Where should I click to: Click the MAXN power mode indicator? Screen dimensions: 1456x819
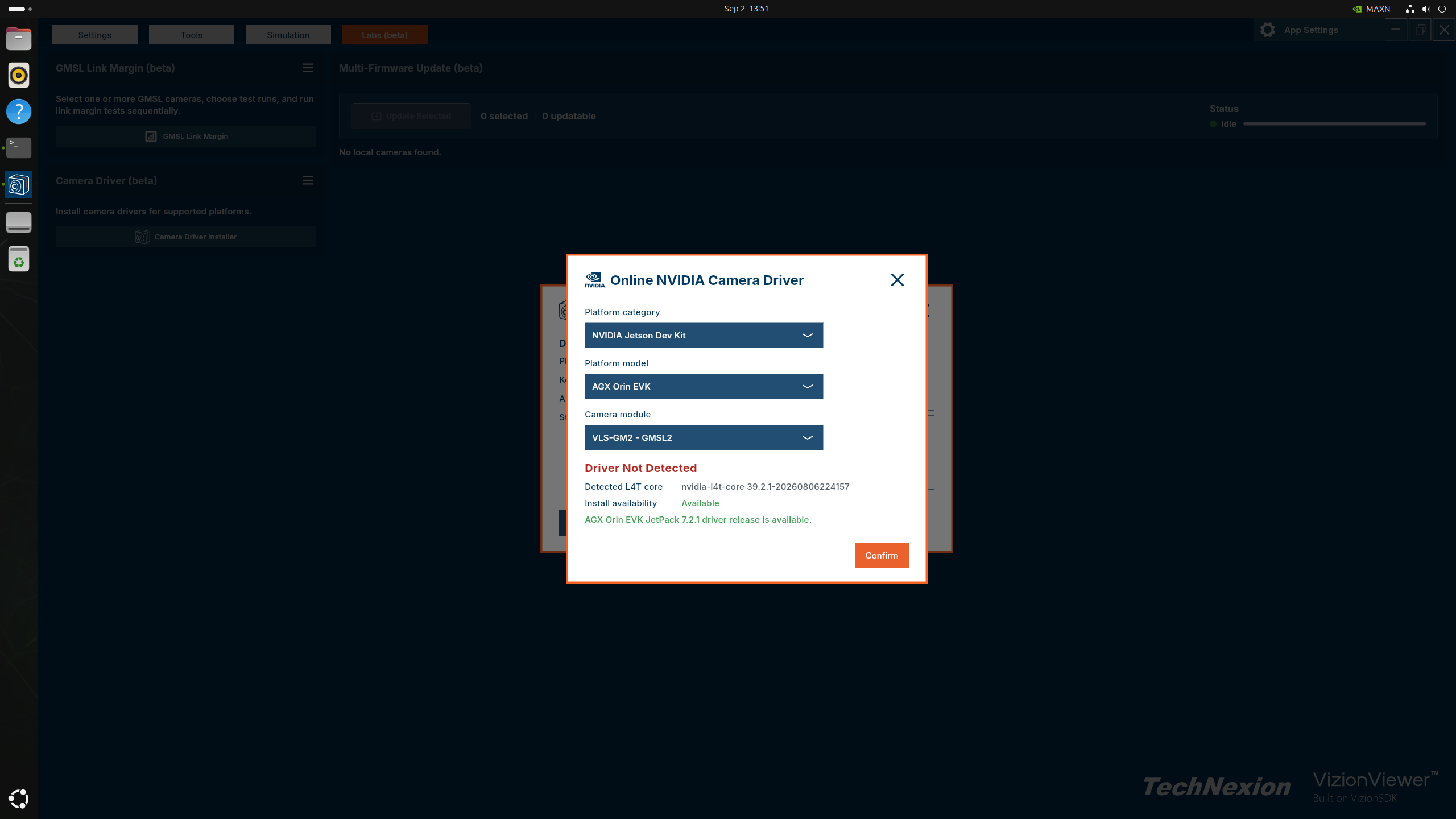1371,9
